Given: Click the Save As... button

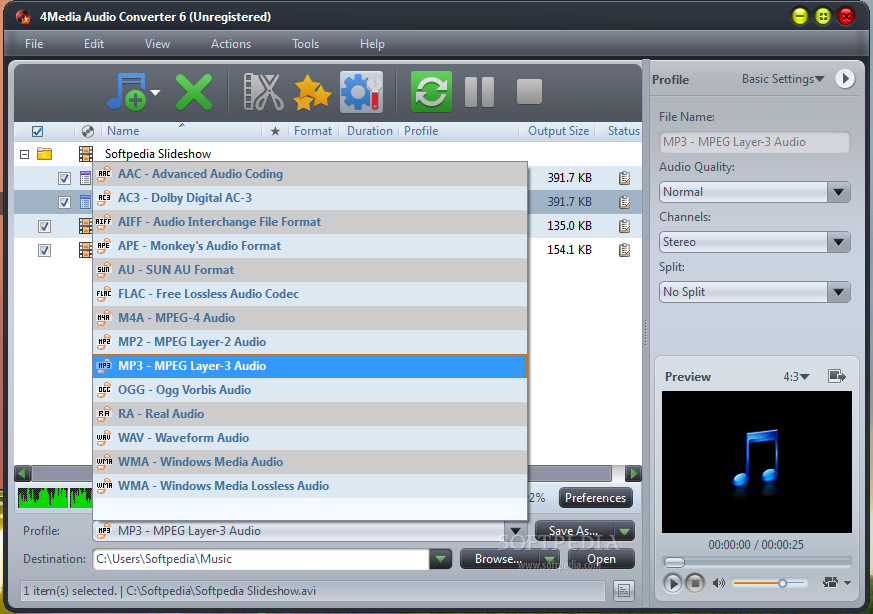Looking at the screenshot, I should (x=574, y=531).
